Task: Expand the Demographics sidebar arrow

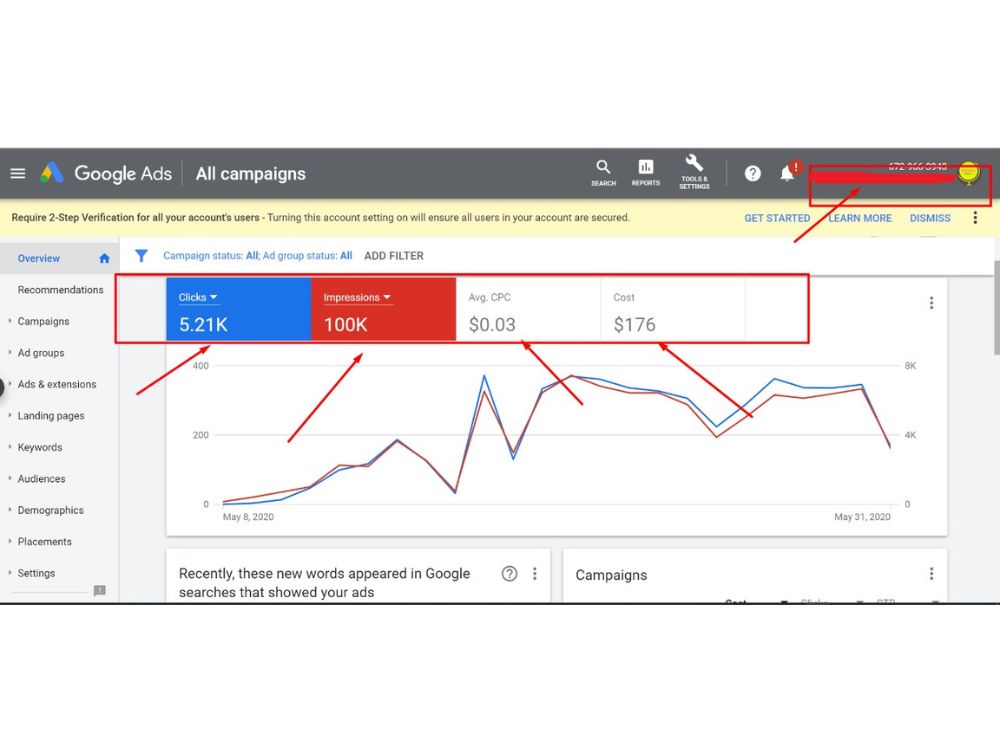Action: (10, 510)
